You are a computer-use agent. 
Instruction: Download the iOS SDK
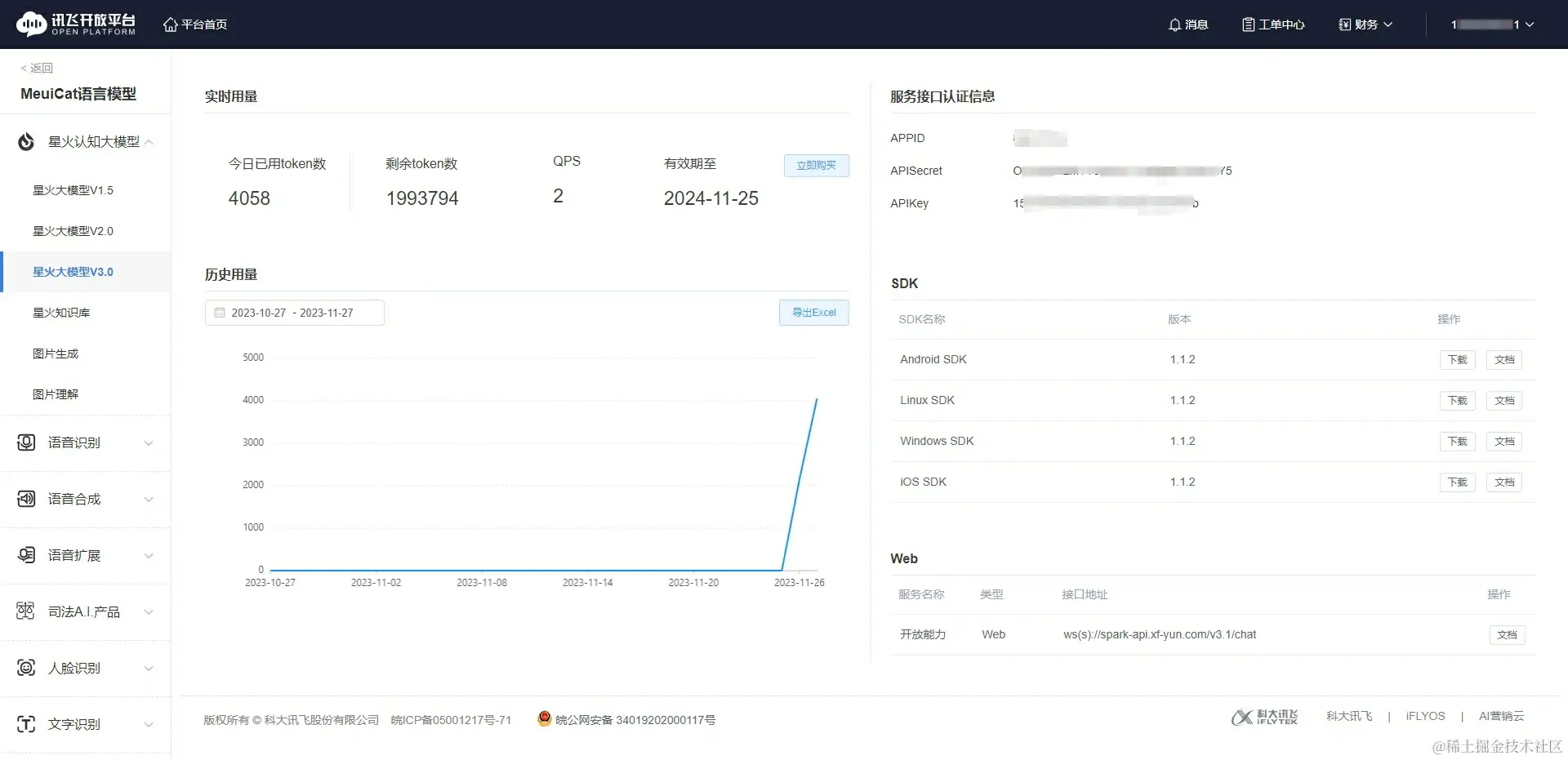click(x=1458, y=482)
